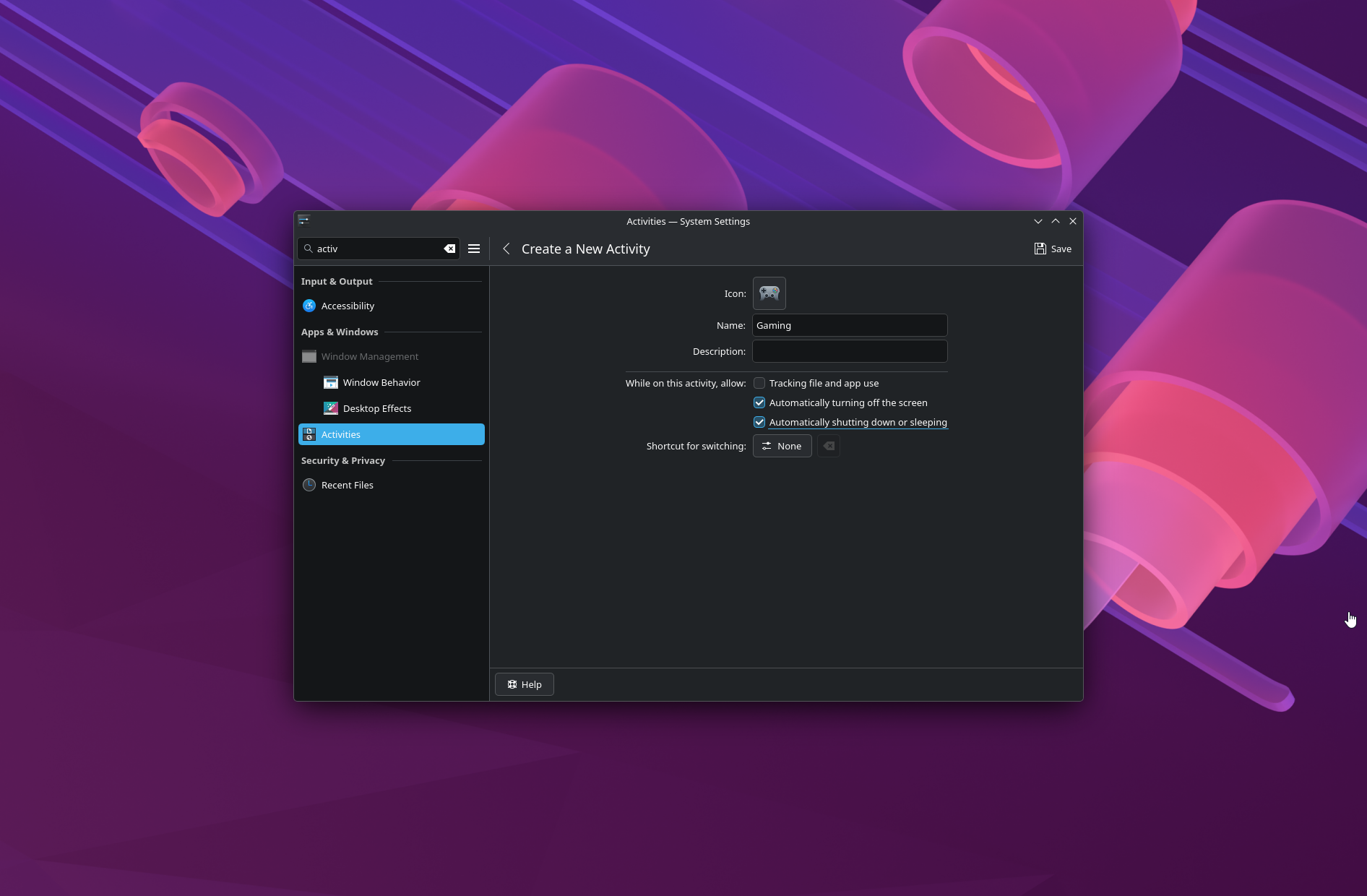The image size is (1367, 896).
Task: Enable tracking file and app use
Action: tap(759, 383)
